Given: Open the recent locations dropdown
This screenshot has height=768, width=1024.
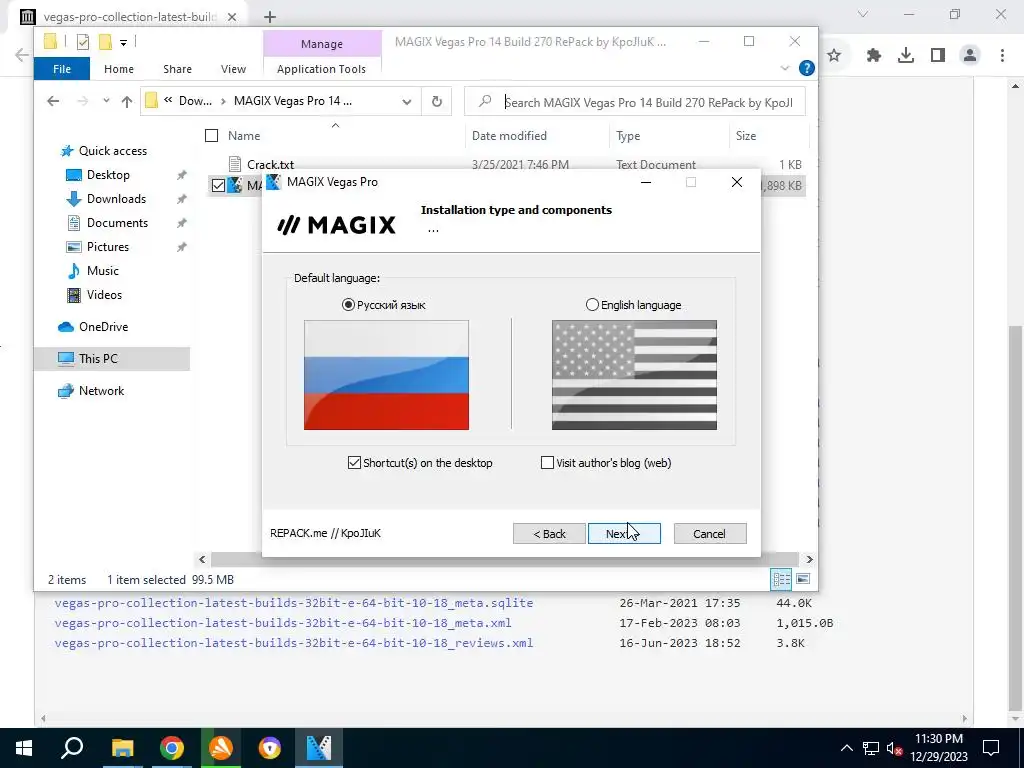Looking at the screenshot, I should 106,101.
